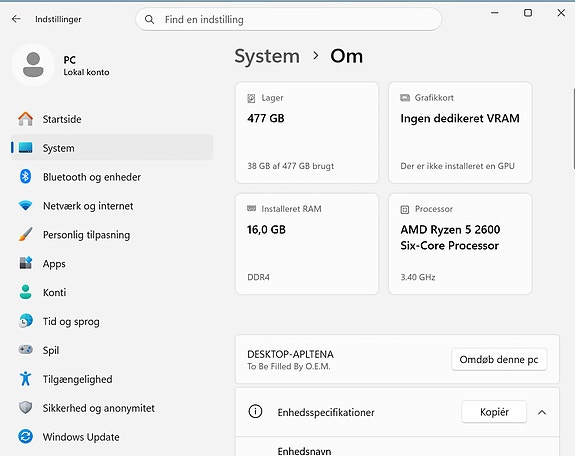Click the Sikkerhed og anonymitet shield icon
This screenshot has height=456, width=575.
coord(25,408)
